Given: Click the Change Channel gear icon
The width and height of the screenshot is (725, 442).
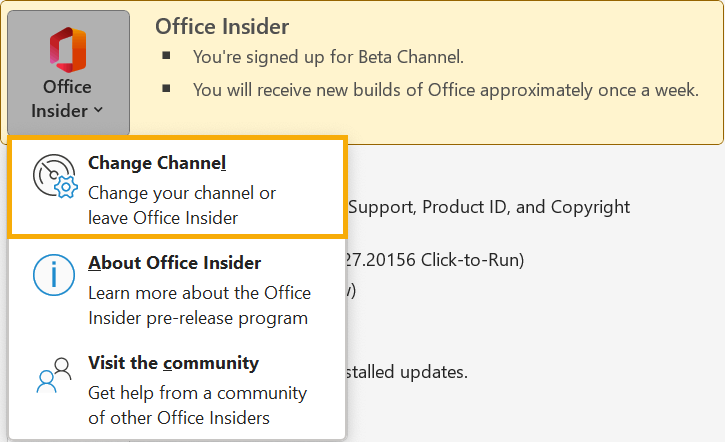Looking at the screenshot, I should coord(54,177).
